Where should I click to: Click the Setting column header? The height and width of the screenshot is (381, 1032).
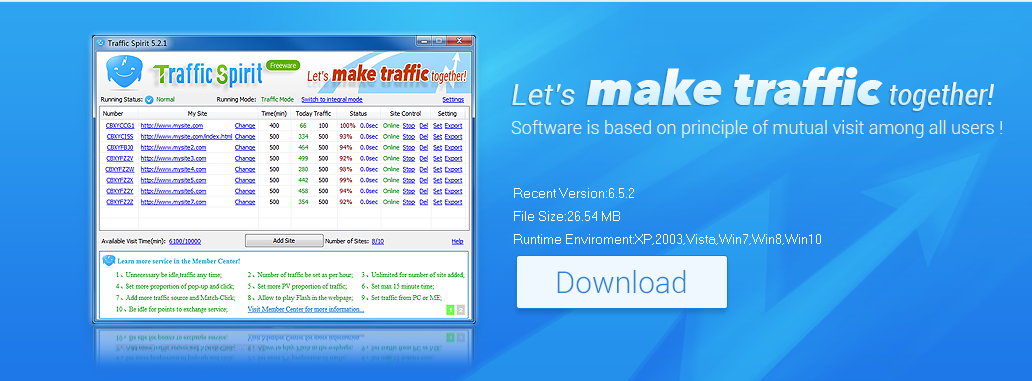pos(447,114)
